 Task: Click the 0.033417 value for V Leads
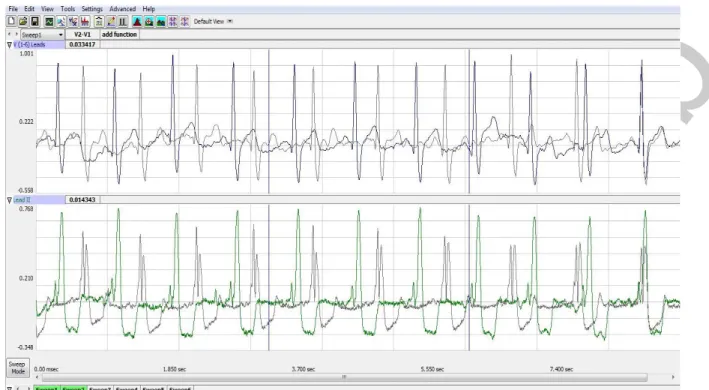click(x=82, y=45)
